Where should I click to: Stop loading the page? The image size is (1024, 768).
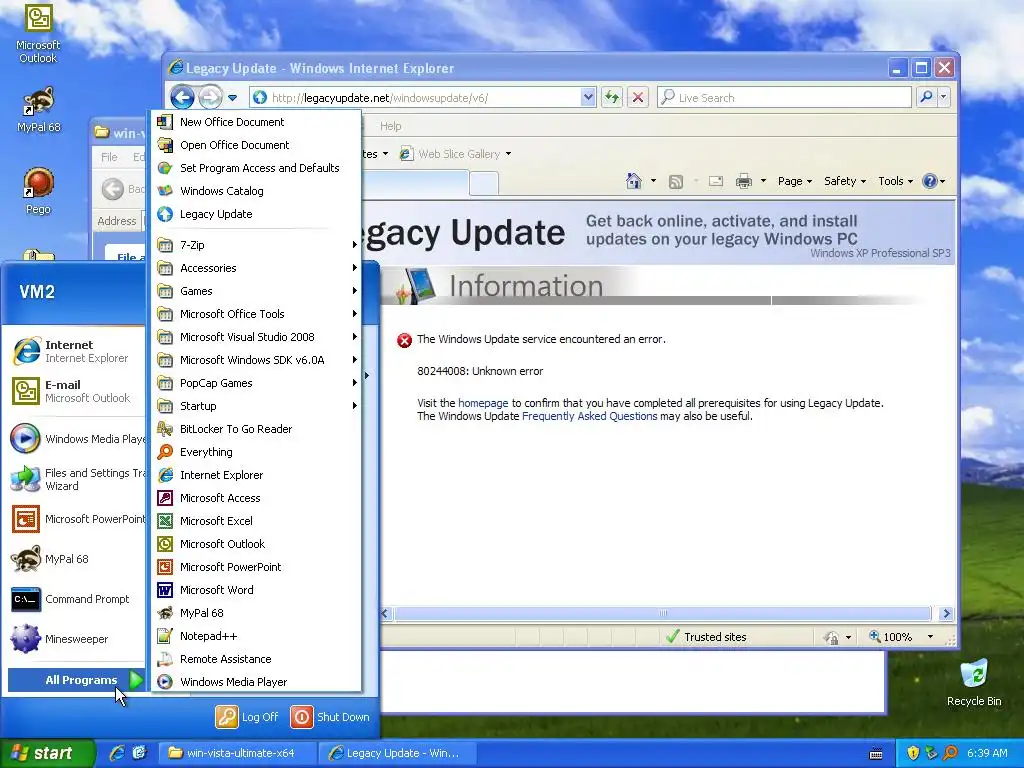[638, 98]
